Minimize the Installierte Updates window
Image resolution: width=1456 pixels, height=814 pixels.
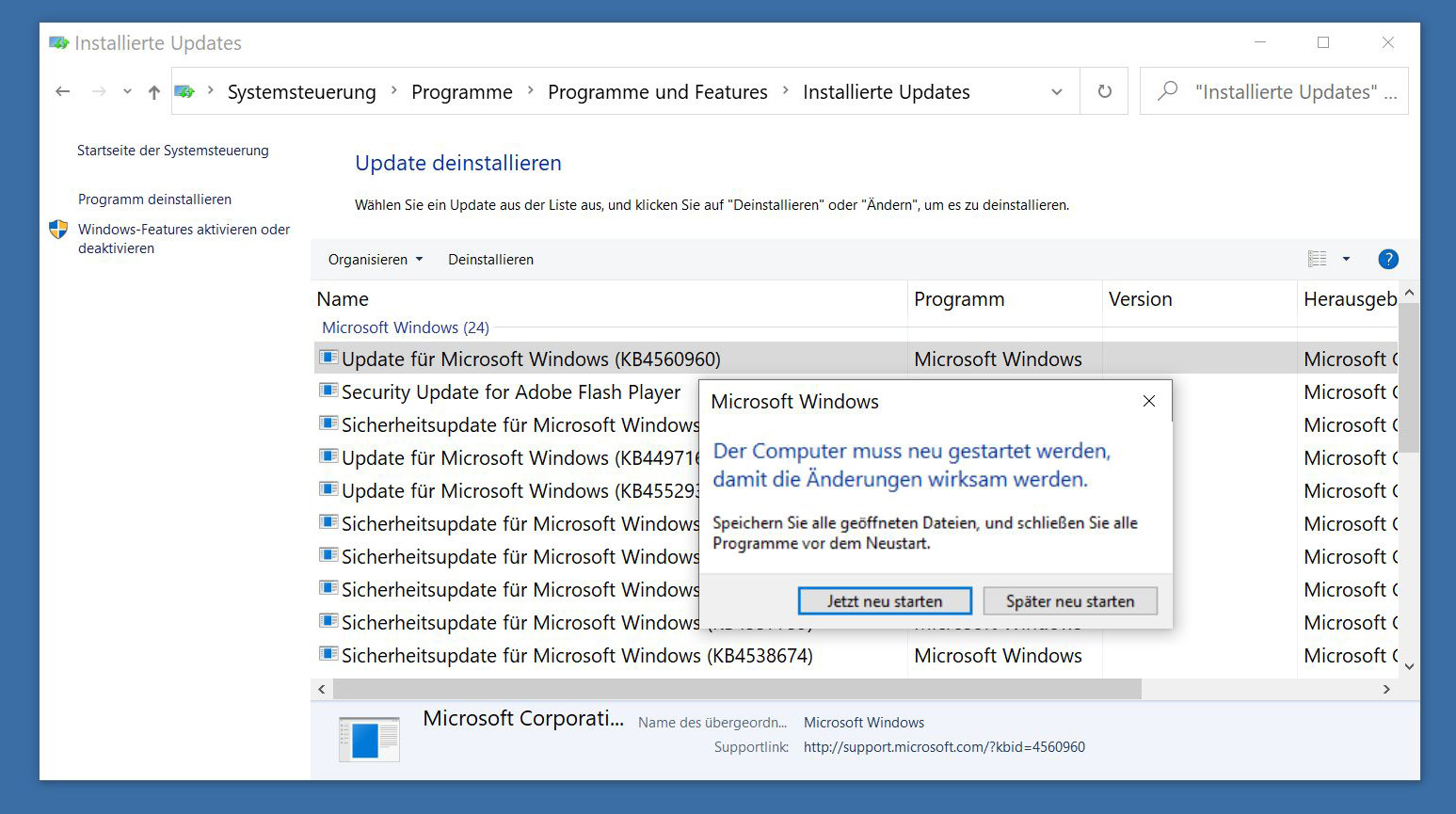[x=1260, y=42]
